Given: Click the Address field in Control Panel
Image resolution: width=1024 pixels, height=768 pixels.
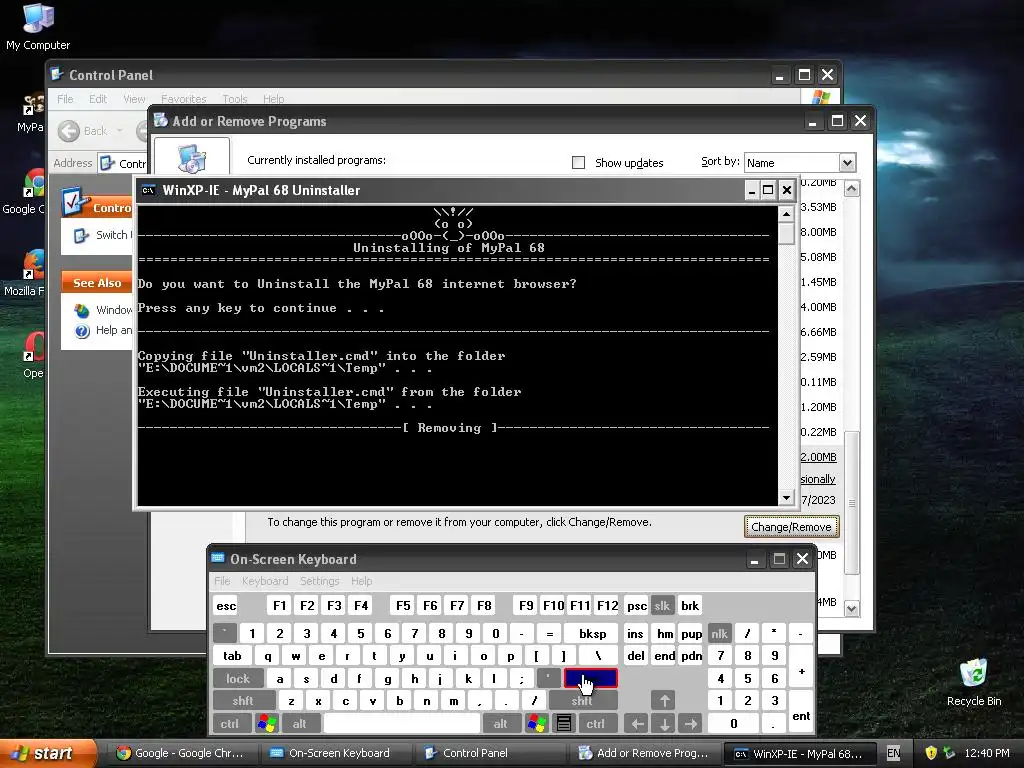Looking at the screenshot, I should (x=124, y=163).
